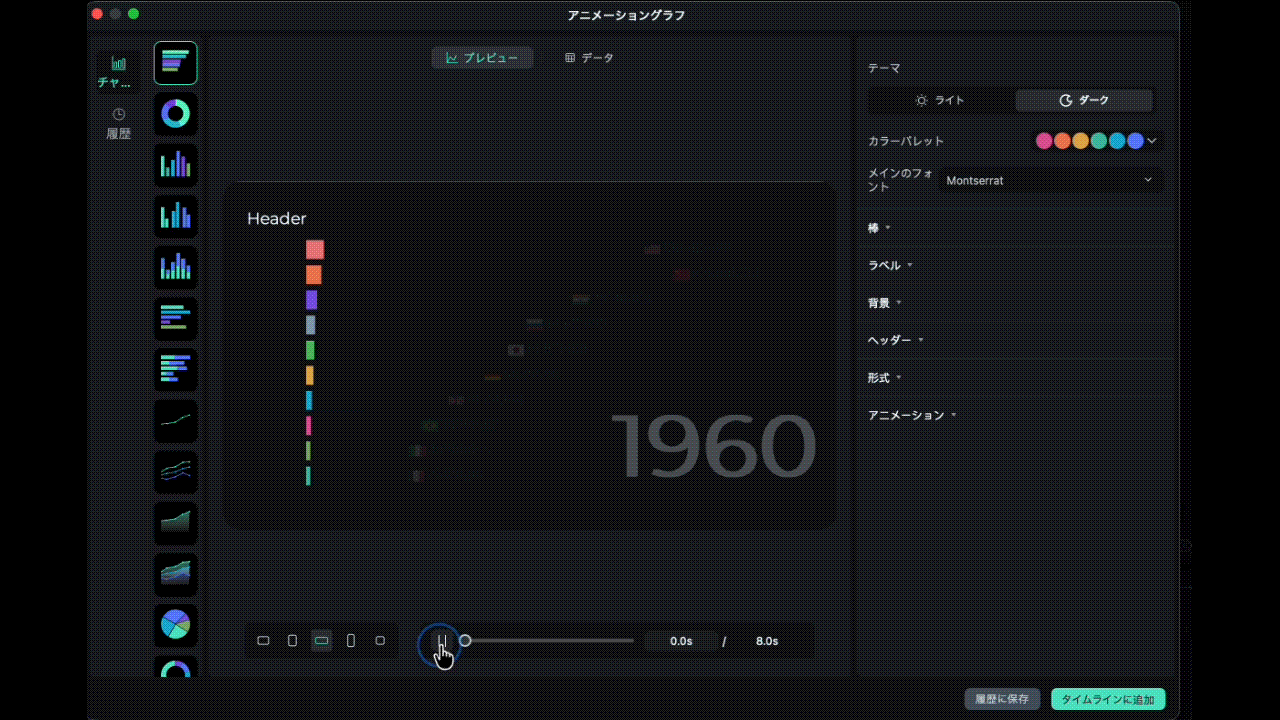This screenshot has width=1280, height=720.
Task: Click the 履歴に保存 button
Action: [1001, 699]
